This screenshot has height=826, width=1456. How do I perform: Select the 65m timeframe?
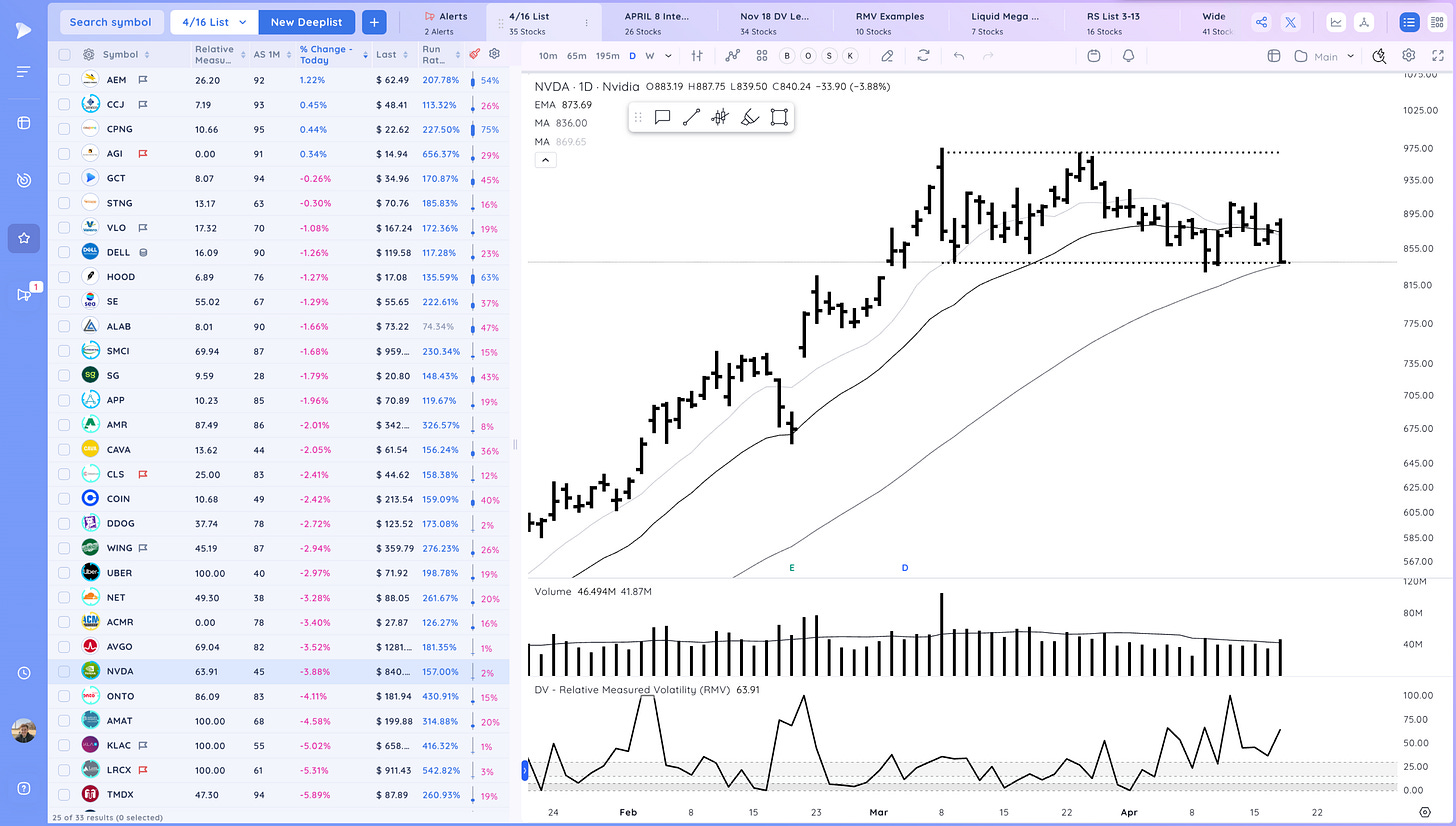point(577,56)
